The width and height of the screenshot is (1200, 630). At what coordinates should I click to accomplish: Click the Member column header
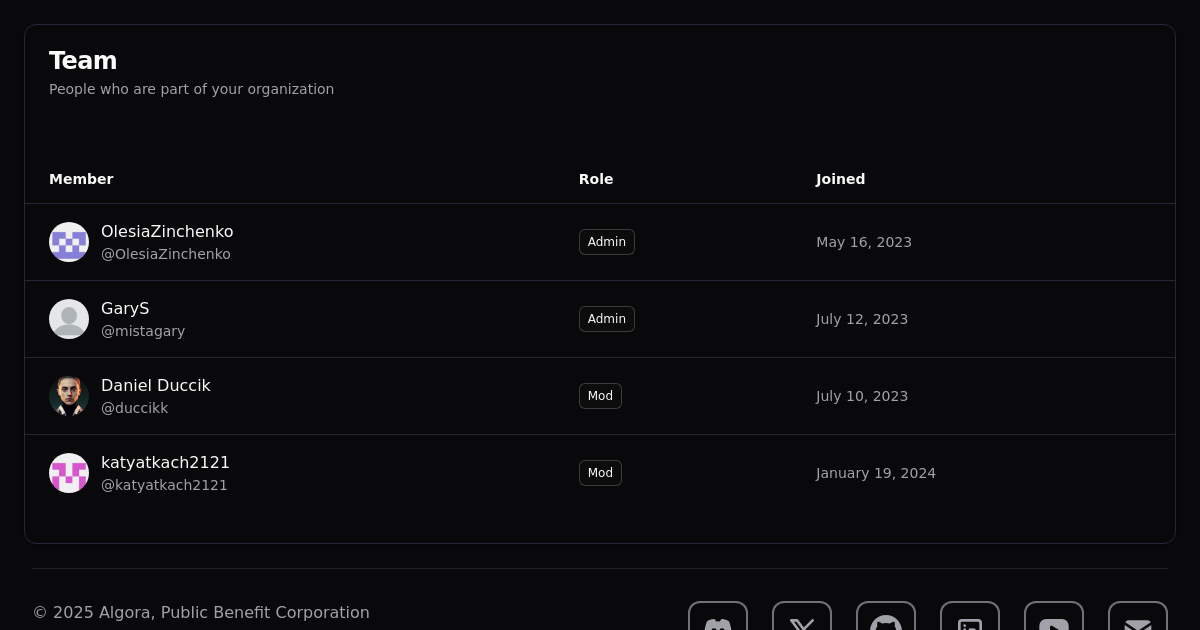click(81, 179)
